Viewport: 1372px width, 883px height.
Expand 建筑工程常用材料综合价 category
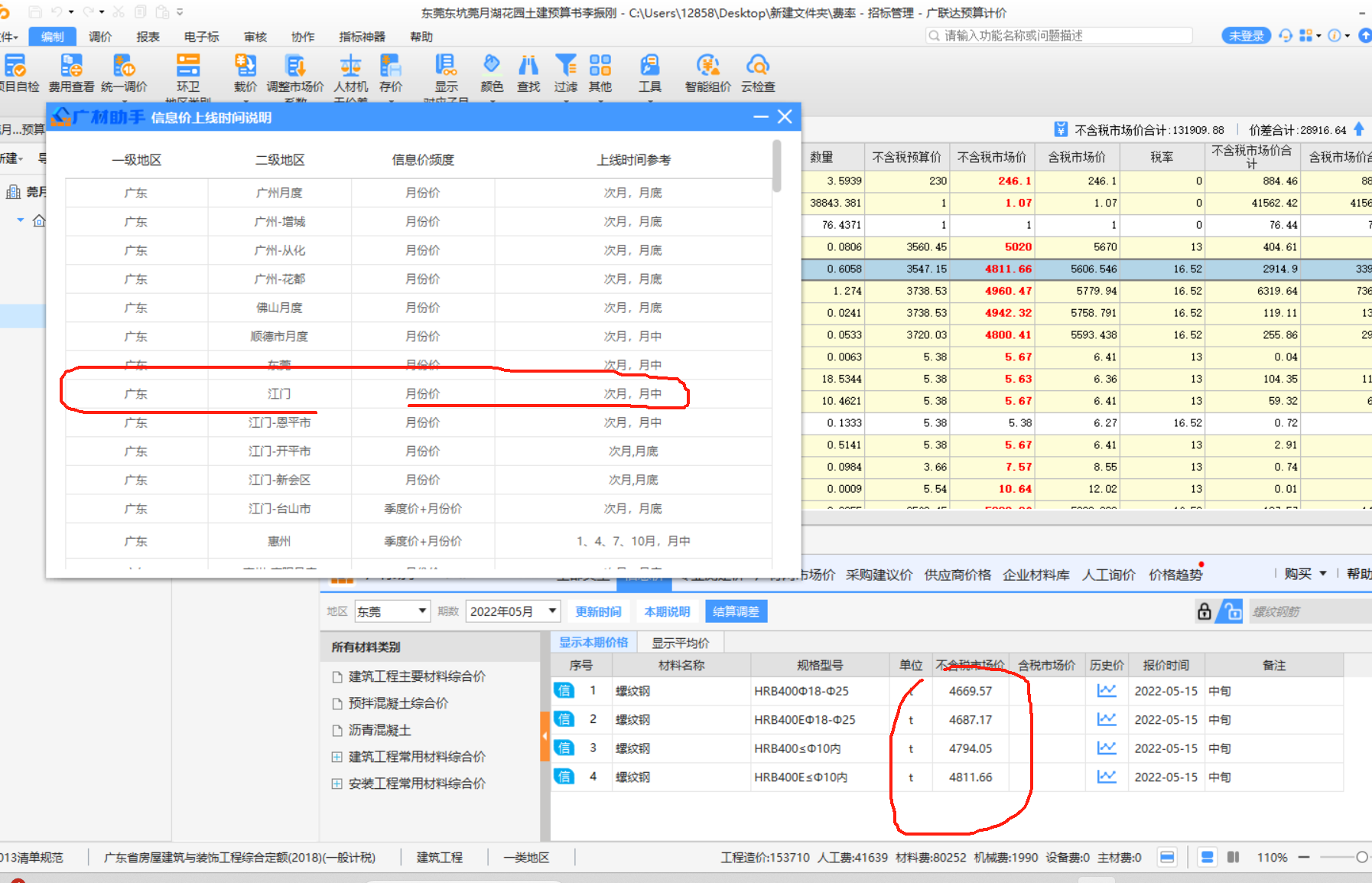tap(336, 757)
